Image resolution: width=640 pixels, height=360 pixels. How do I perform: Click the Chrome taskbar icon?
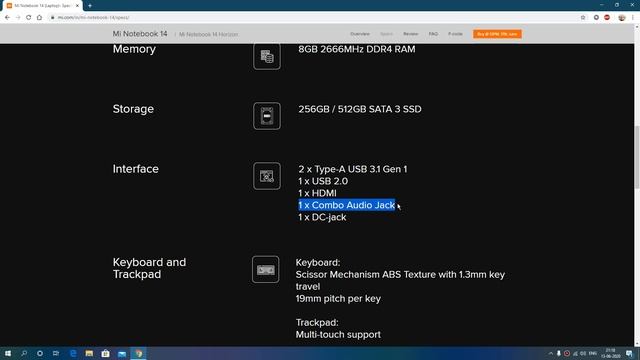pyautogui.click(x=139, y=353)
